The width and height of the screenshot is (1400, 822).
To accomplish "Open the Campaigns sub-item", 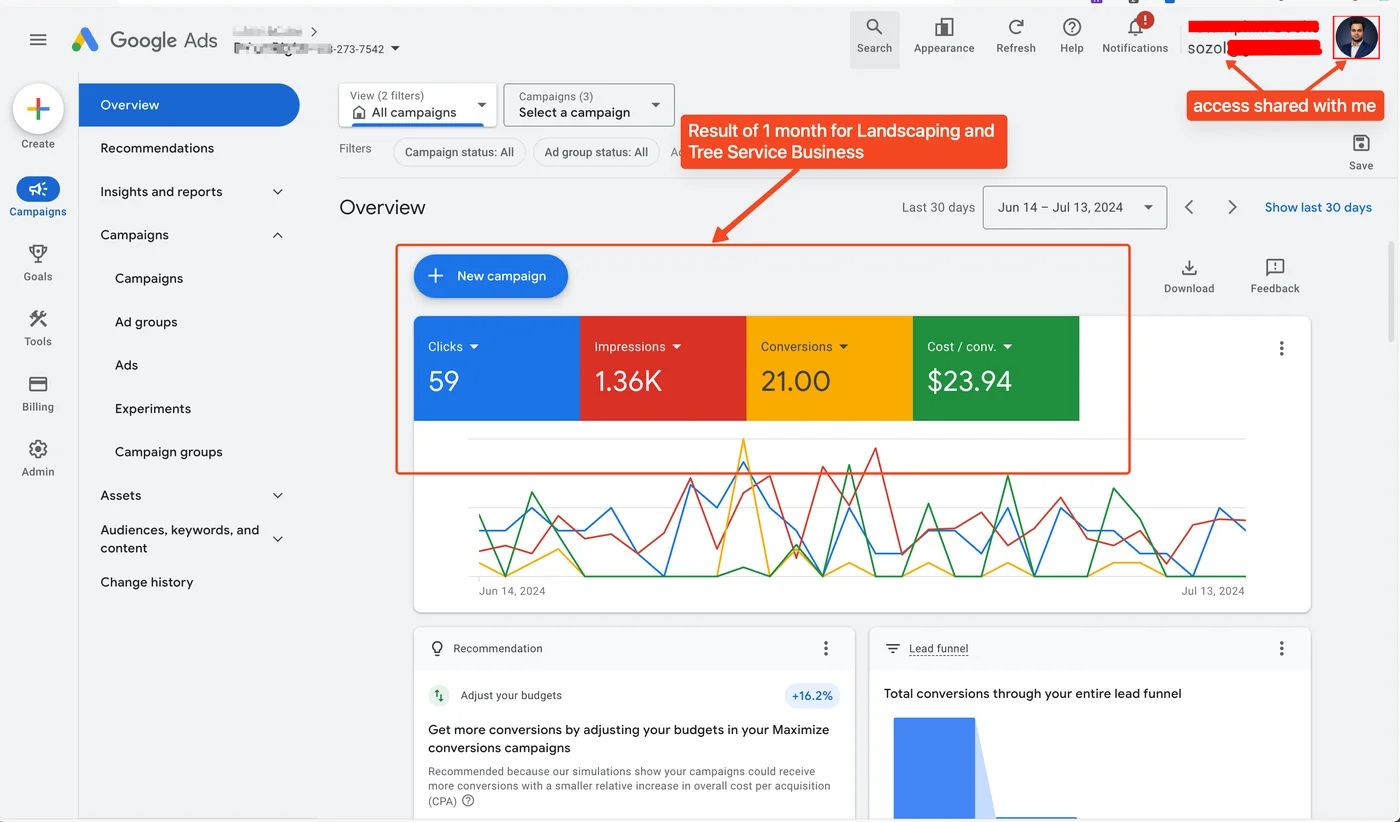I will tap(149, 279).
